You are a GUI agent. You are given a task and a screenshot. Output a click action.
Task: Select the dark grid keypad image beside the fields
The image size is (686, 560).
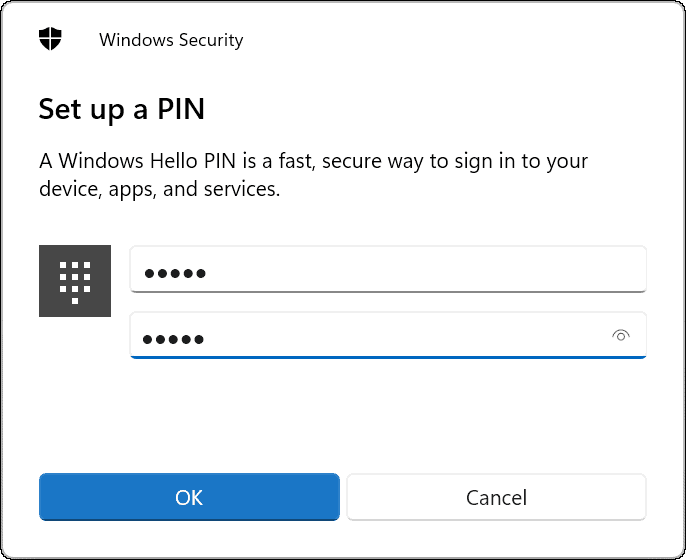[74, 280]
